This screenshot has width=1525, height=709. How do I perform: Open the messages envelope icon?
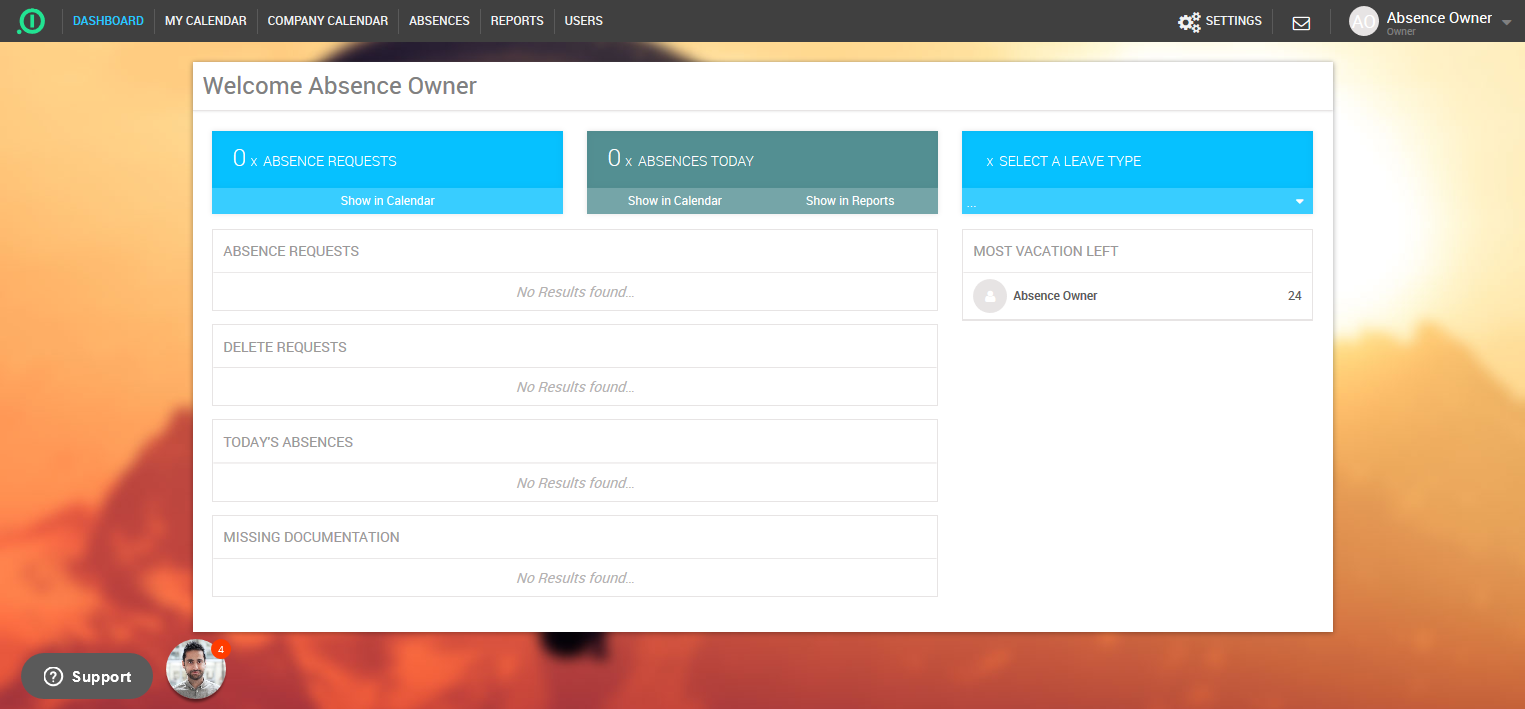[1301, 22]
